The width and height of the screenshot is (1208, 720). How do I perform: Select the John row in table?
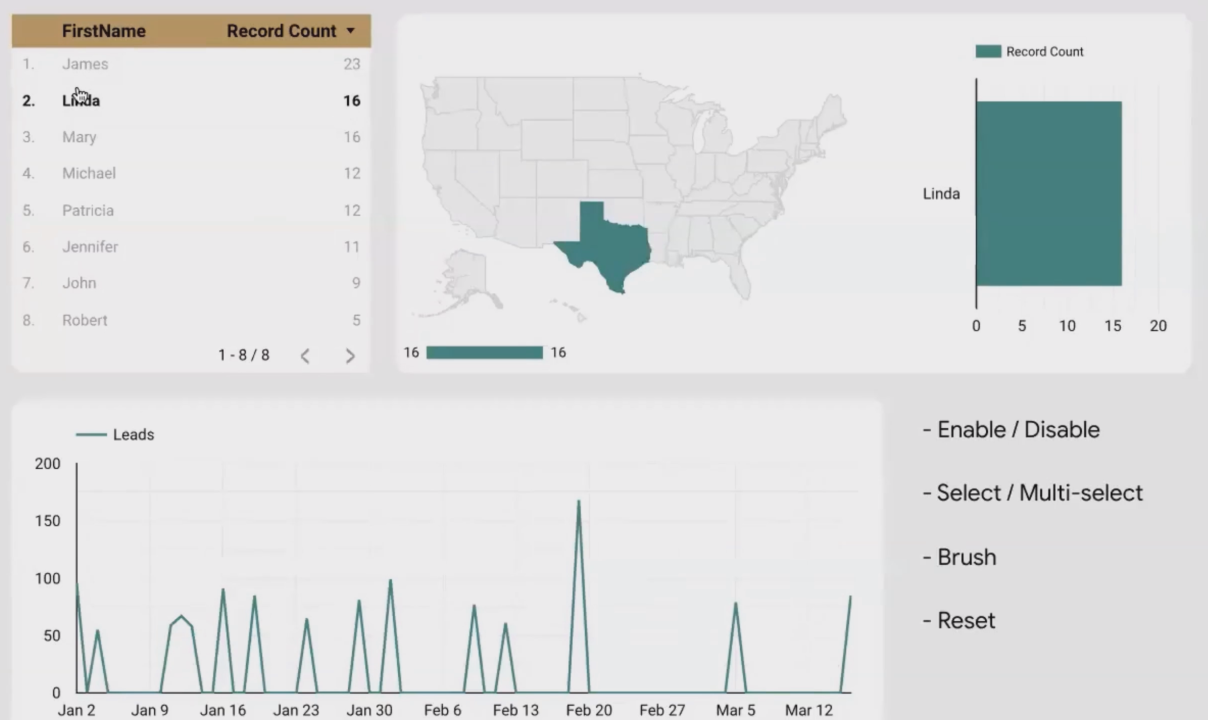[191, 283]
